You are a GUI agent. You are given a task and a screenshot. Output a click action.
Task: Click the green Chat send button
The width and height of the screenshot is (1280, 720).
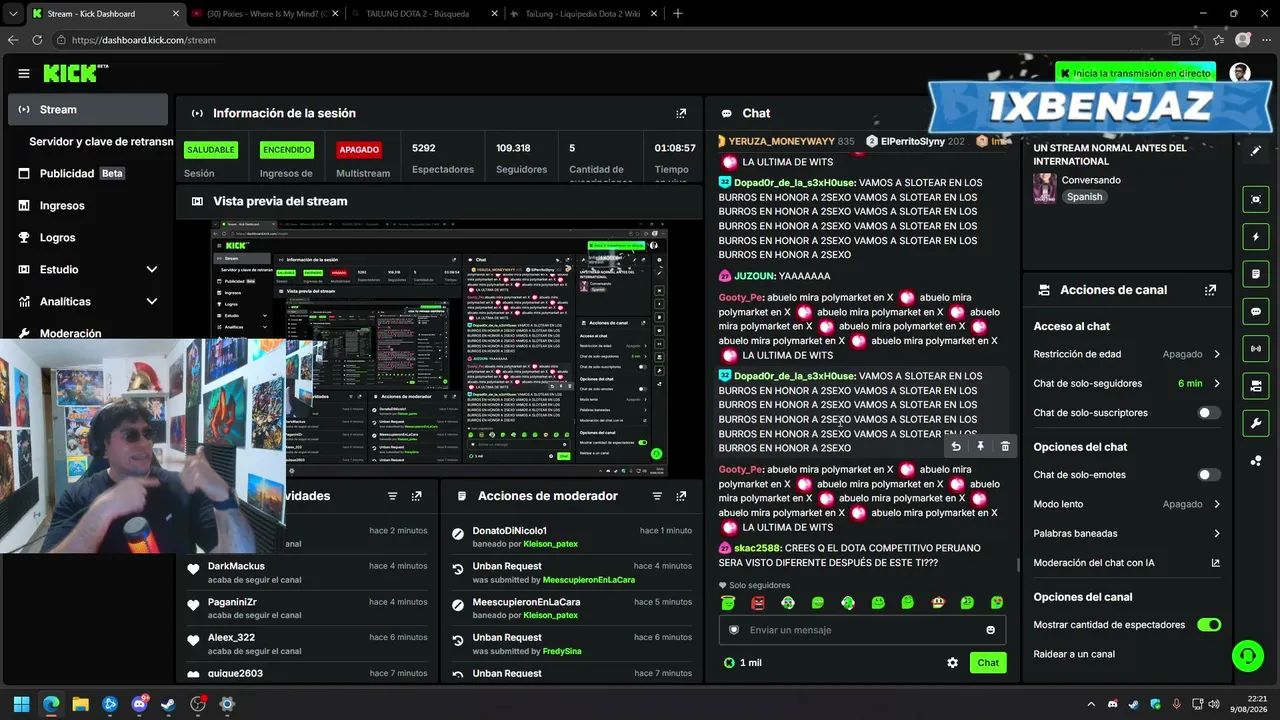(988, 663)
